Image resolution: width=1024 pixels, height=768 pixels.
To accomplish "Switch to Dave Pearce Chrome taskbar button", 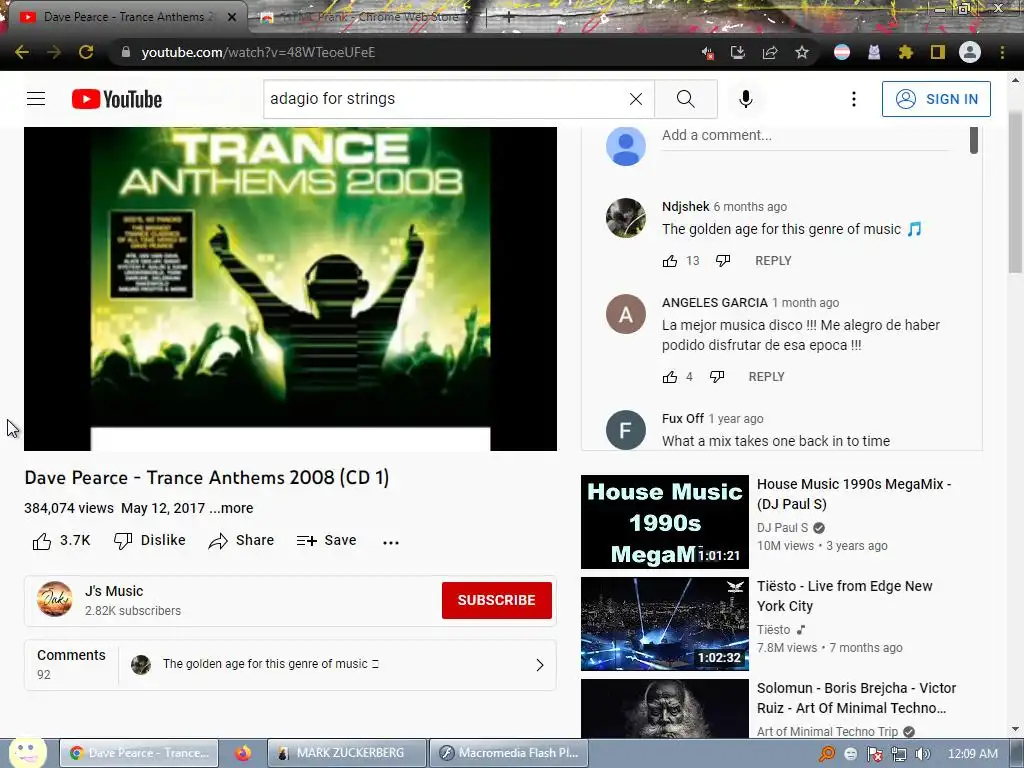I will tap(139, 753).
